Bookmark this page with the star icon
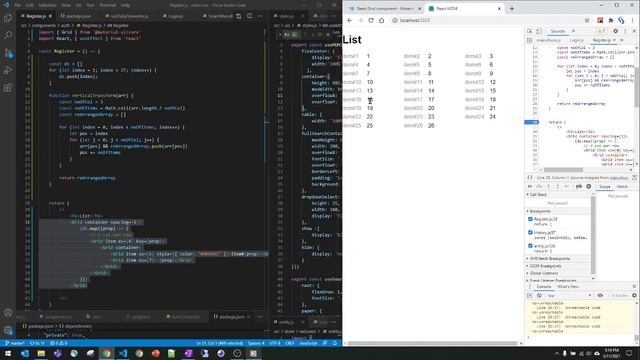The image size is (640, 360). click(x=587, y=20)
